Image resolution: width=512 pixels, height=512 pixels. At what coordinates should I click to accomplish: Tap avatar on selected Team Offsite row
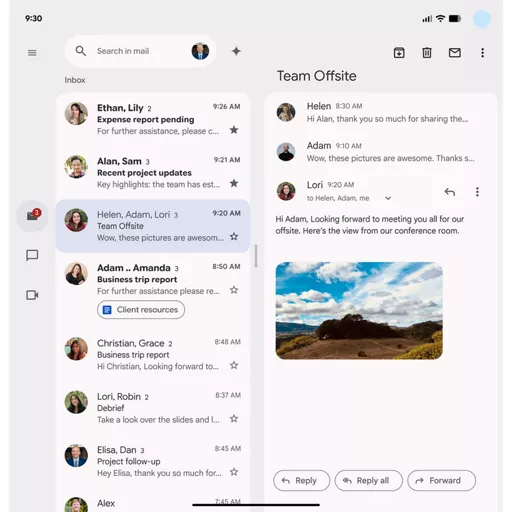coord(76,220)
